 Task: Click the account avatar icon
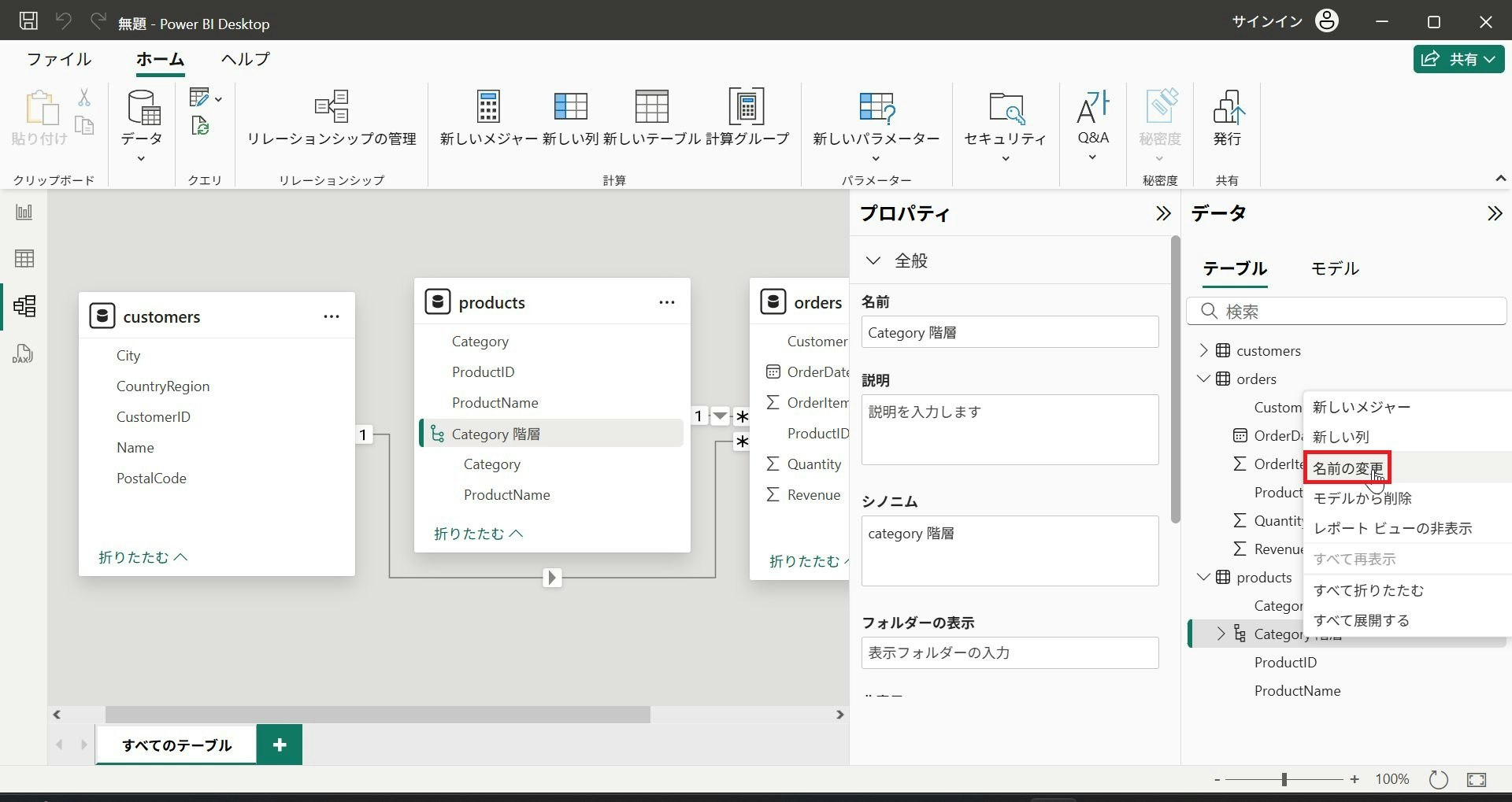click(1327, 20)
